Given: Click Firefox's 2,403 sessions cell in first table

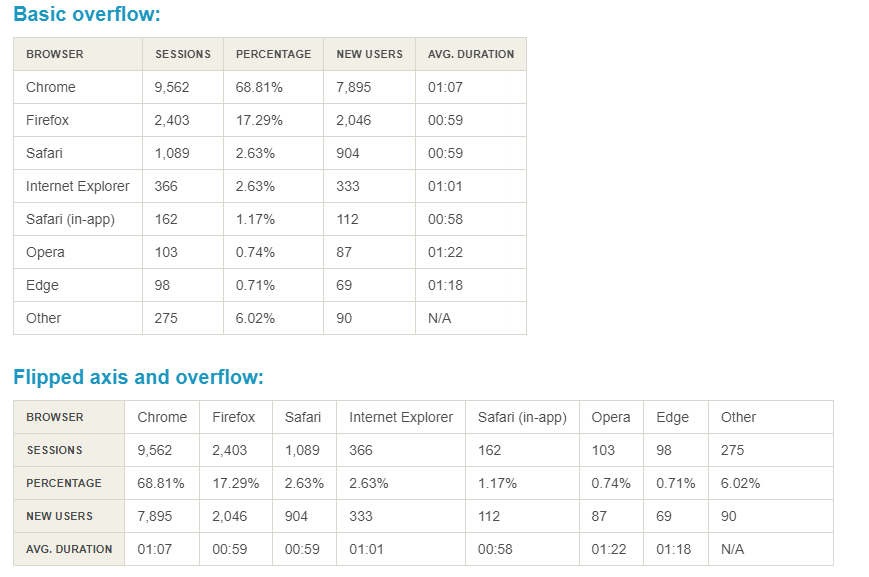Looking at the screenshot, I should click(x=172, y=120).
